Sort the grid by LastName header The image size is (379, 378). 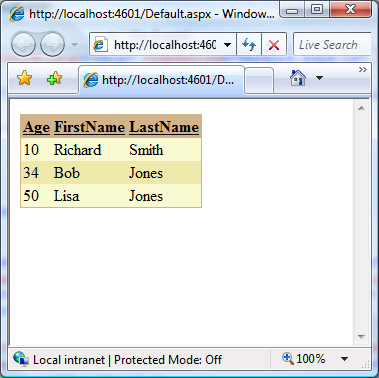[164, 127]
